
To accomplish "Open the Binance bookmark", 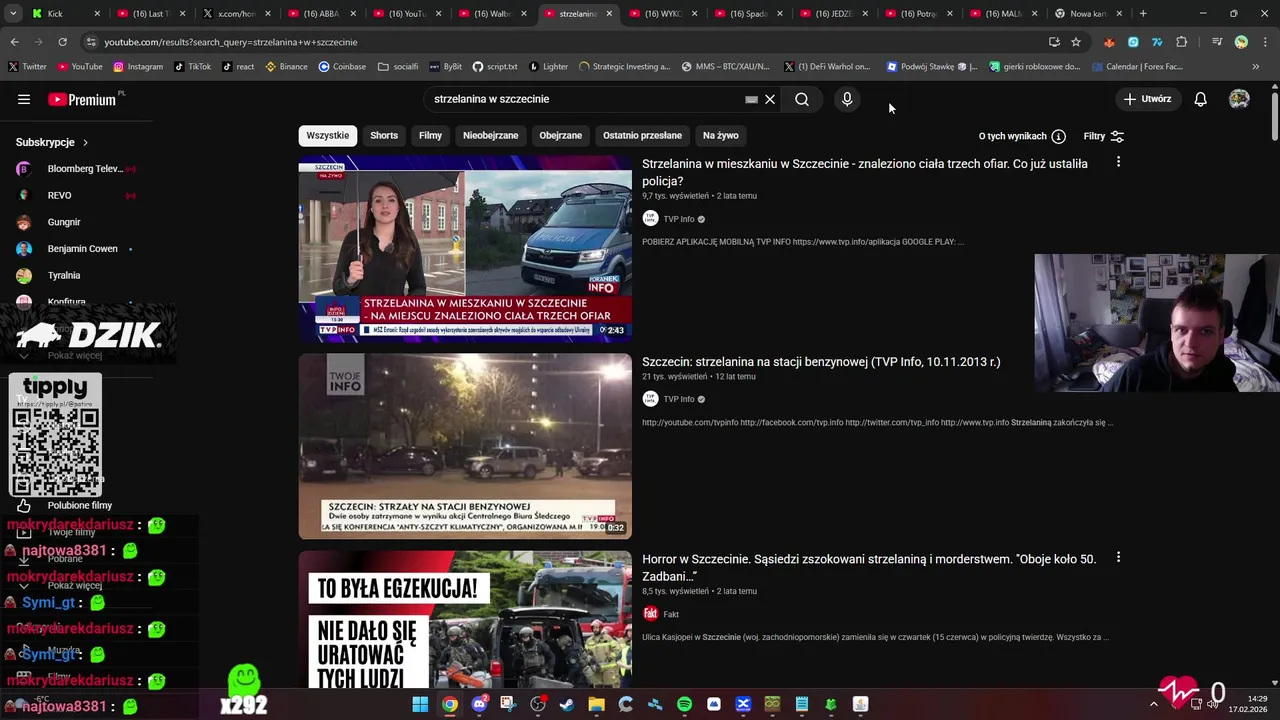I will [286, 67].
